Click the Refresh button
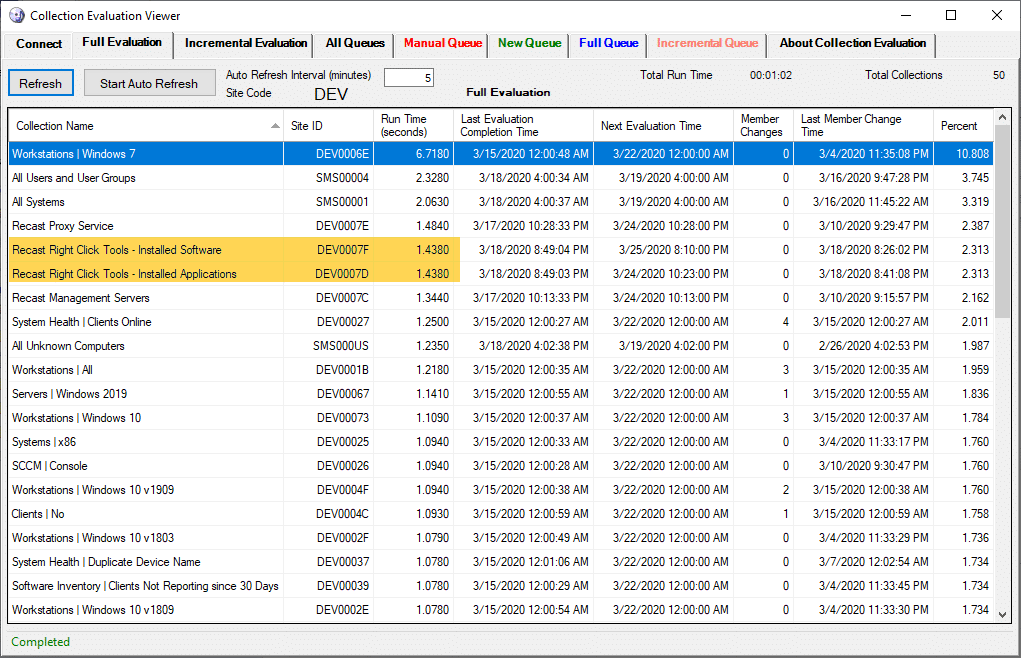The height and width of the screenshot is (658, 1021). [40, 82]
